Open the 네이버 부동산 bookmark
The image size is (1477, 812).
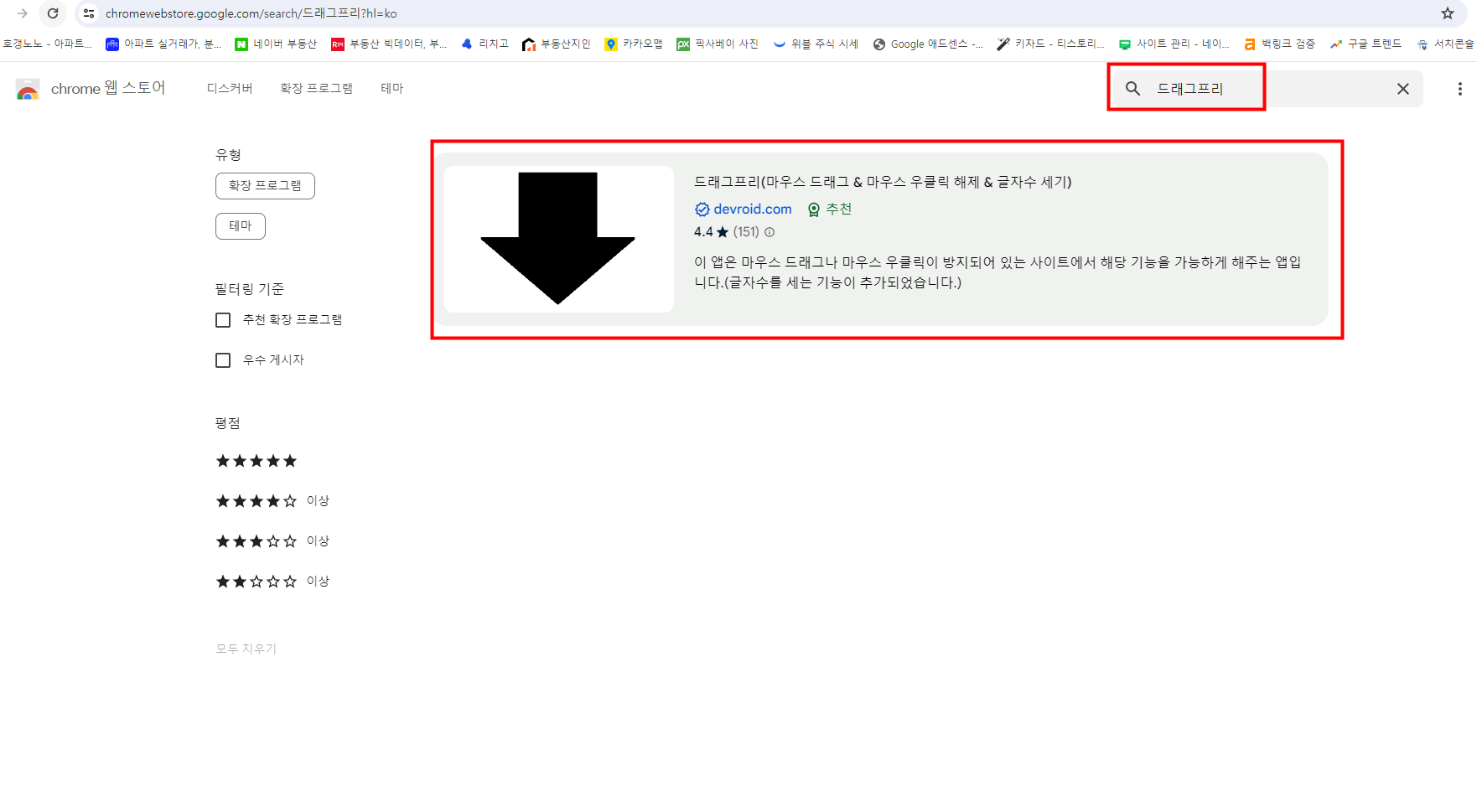coord(276,44)
